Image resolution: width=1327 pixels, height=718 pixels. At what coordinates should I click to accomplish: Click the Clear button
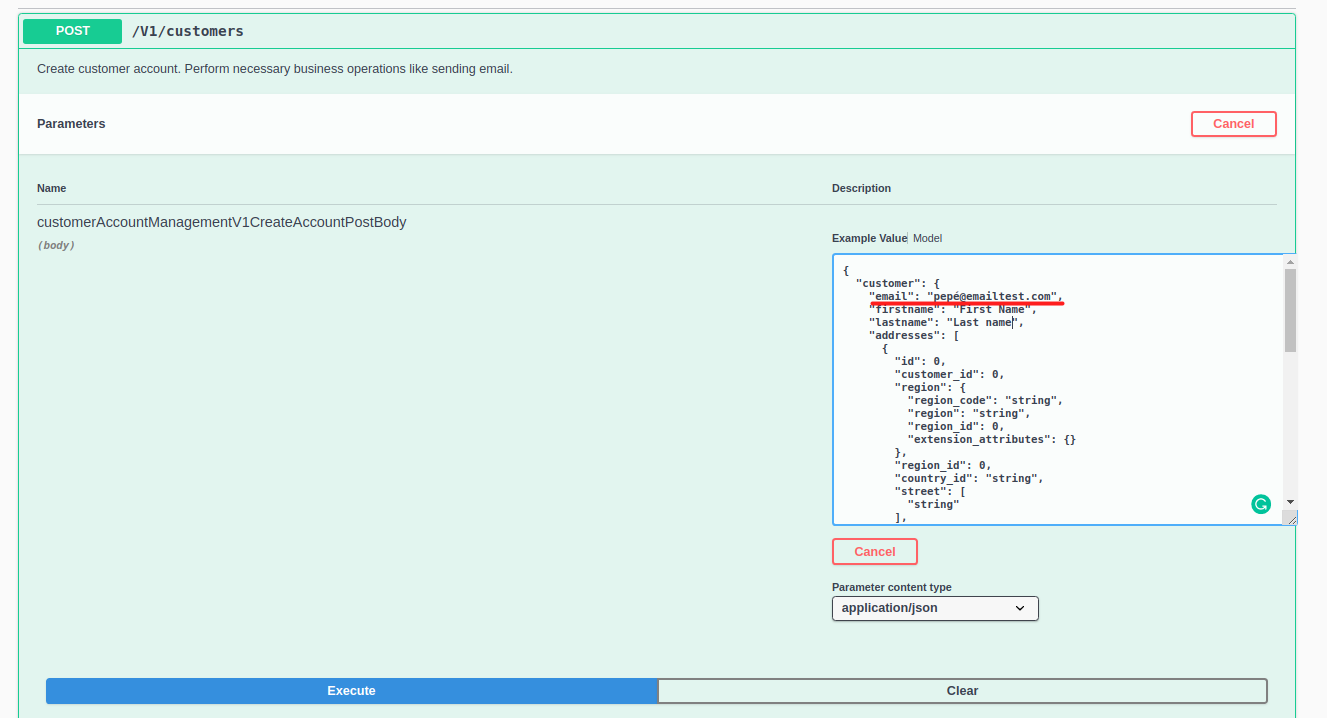pos(962,691)
